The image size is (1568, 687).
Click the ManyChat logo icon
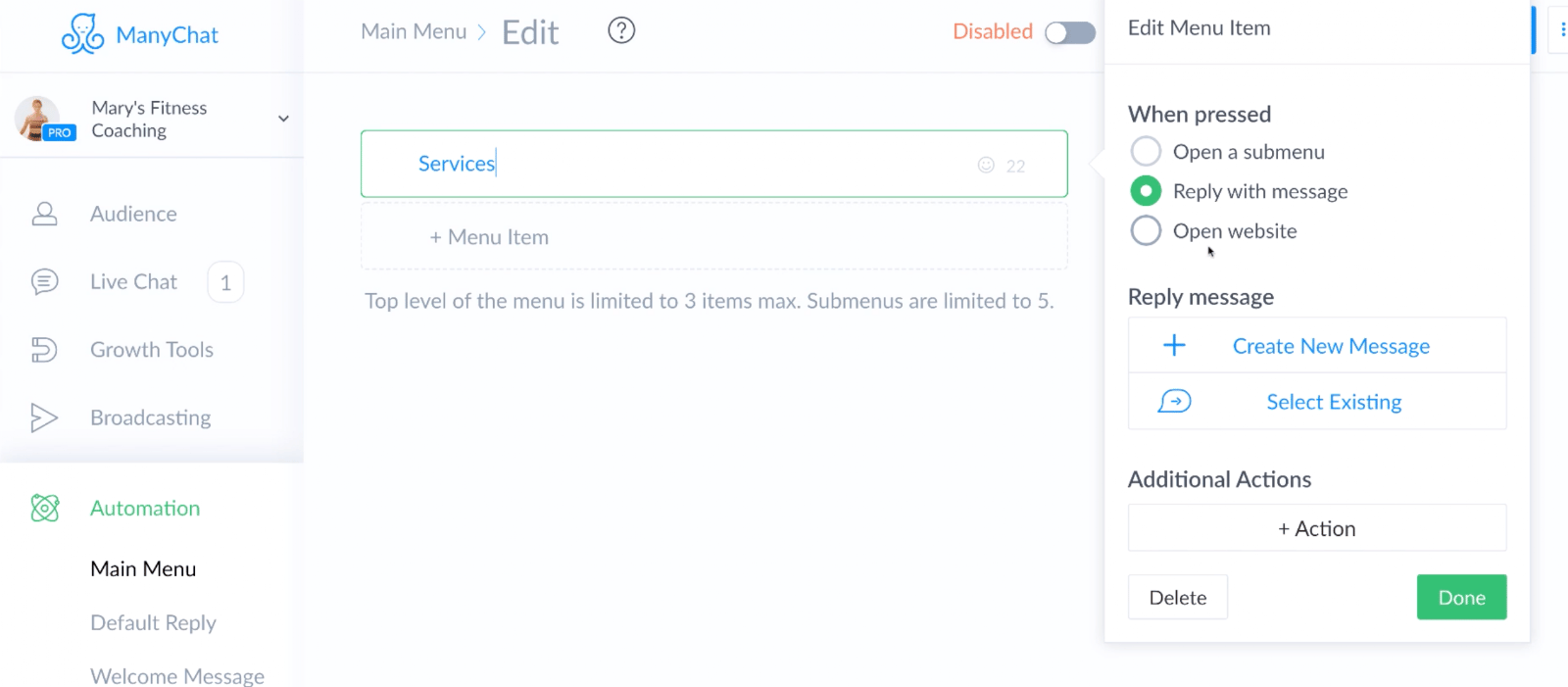click(x=82, y=34)
